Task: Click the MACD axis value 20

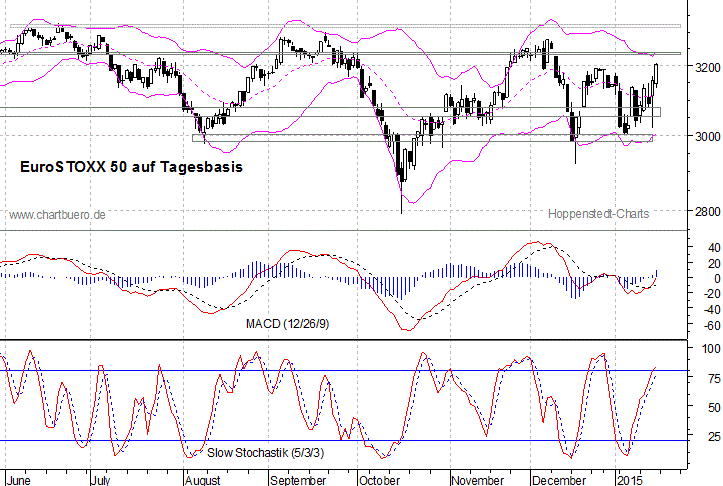Action: tap(714, 264)
